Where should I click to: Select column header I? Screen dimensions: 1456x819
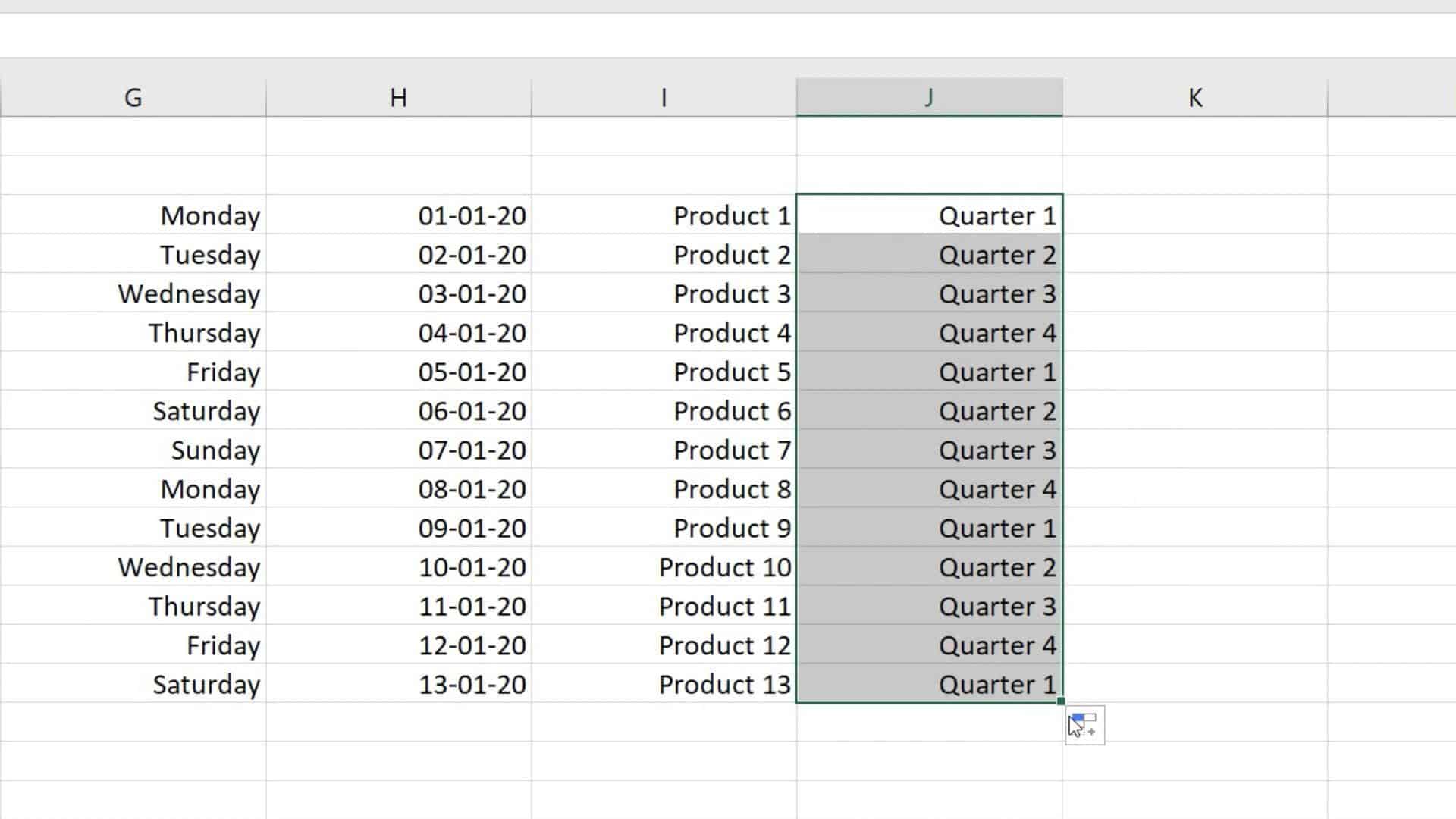(665, 96)
